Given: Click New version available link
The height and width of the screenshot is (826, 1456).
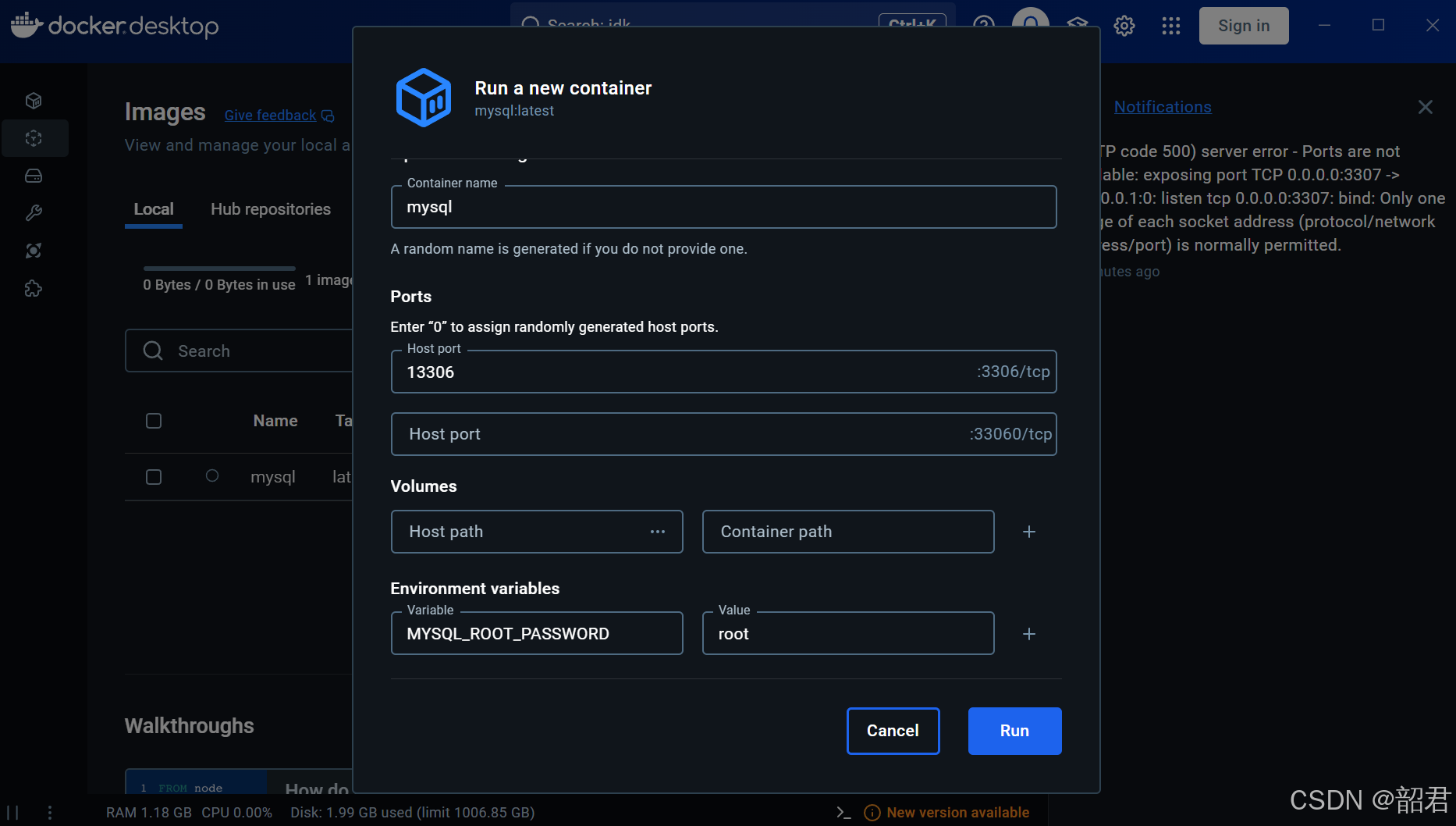Looking at the screenshot, I should point(957,813).
